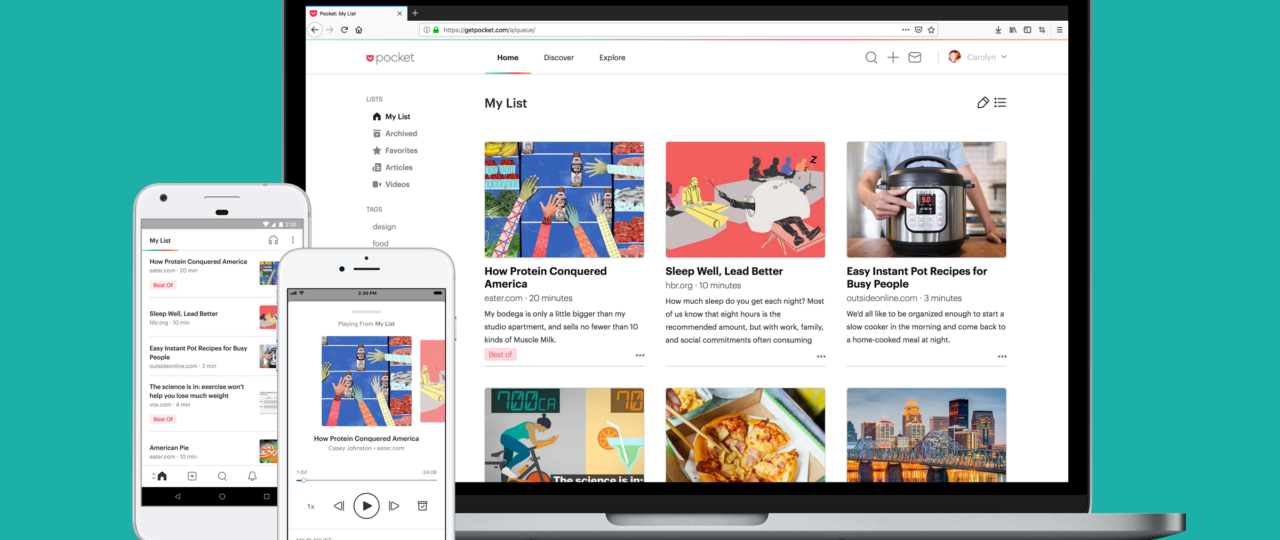The image size is (1280, 540).
Task: Change the 1x playback speed on iPhone player
Action: coord(310,507)
